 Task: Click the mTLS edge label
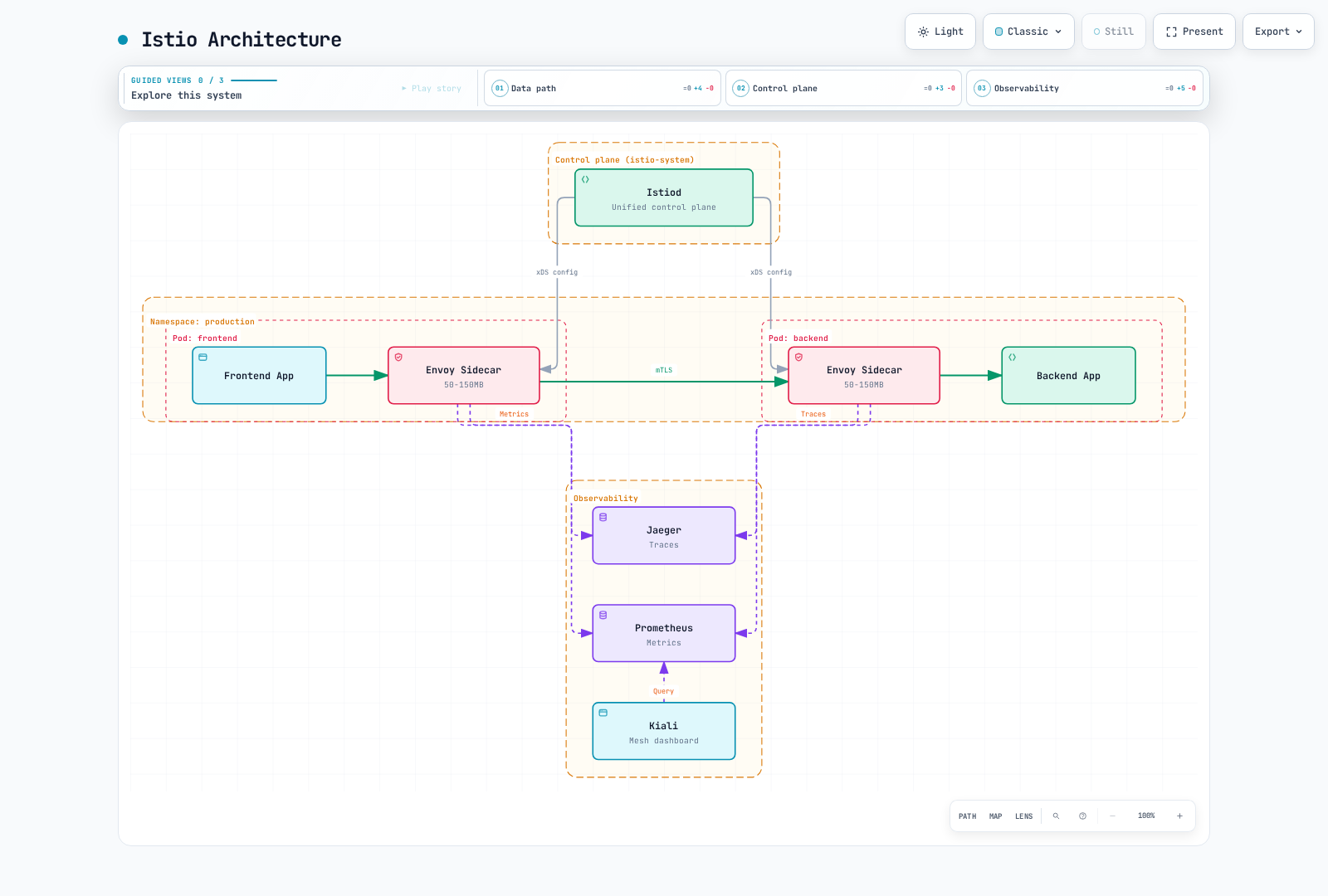[664, 371]
